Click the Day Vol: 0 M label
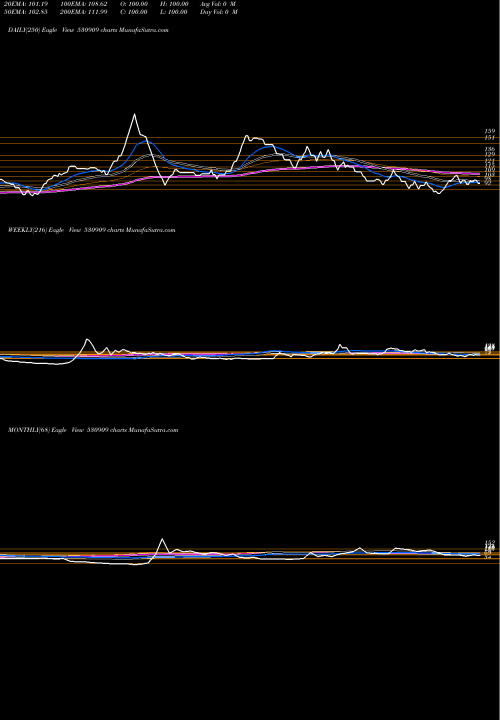 (x=219, y=12)
